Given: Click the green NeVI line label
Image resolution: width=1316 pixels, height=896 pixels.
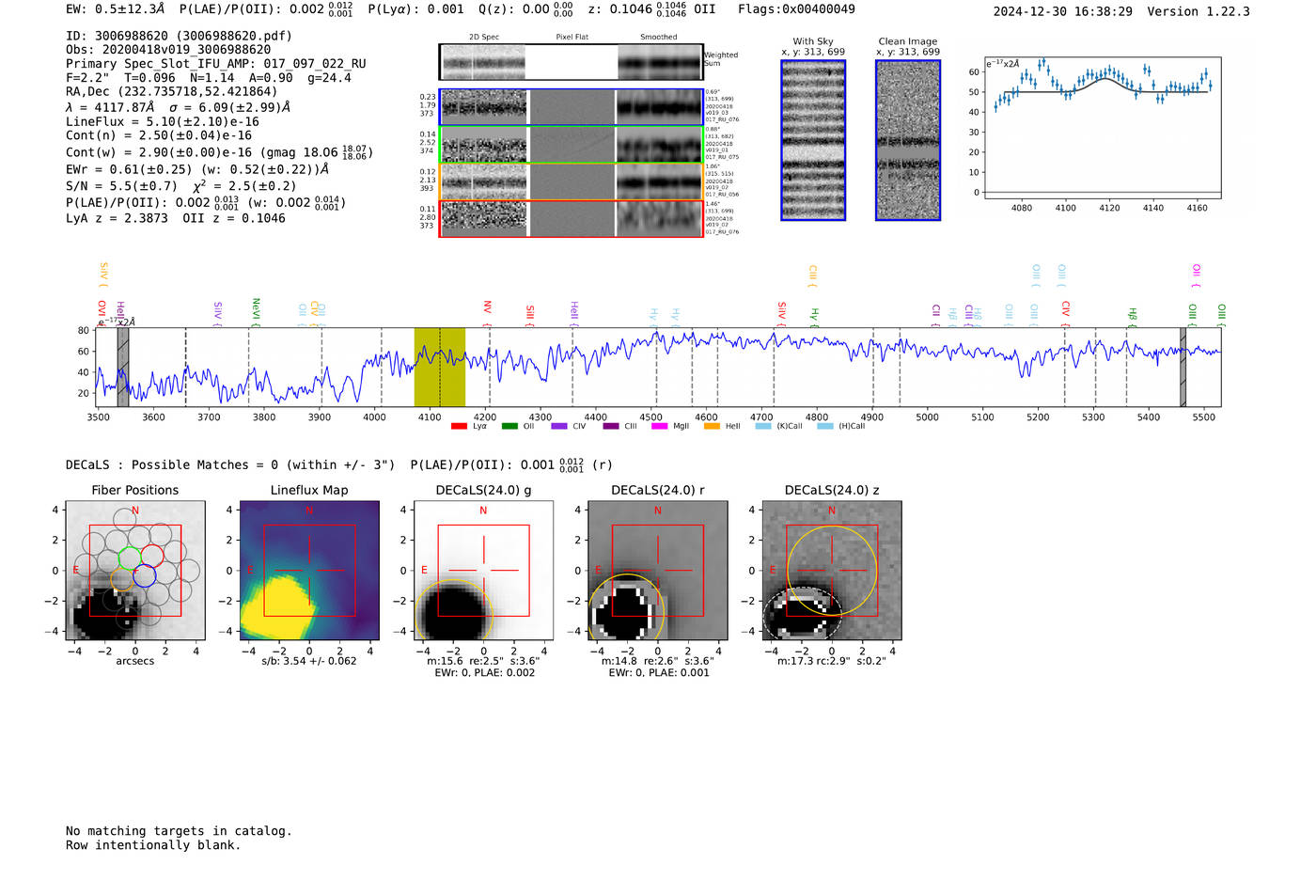Looking at the screenshot, I should 256,312.
